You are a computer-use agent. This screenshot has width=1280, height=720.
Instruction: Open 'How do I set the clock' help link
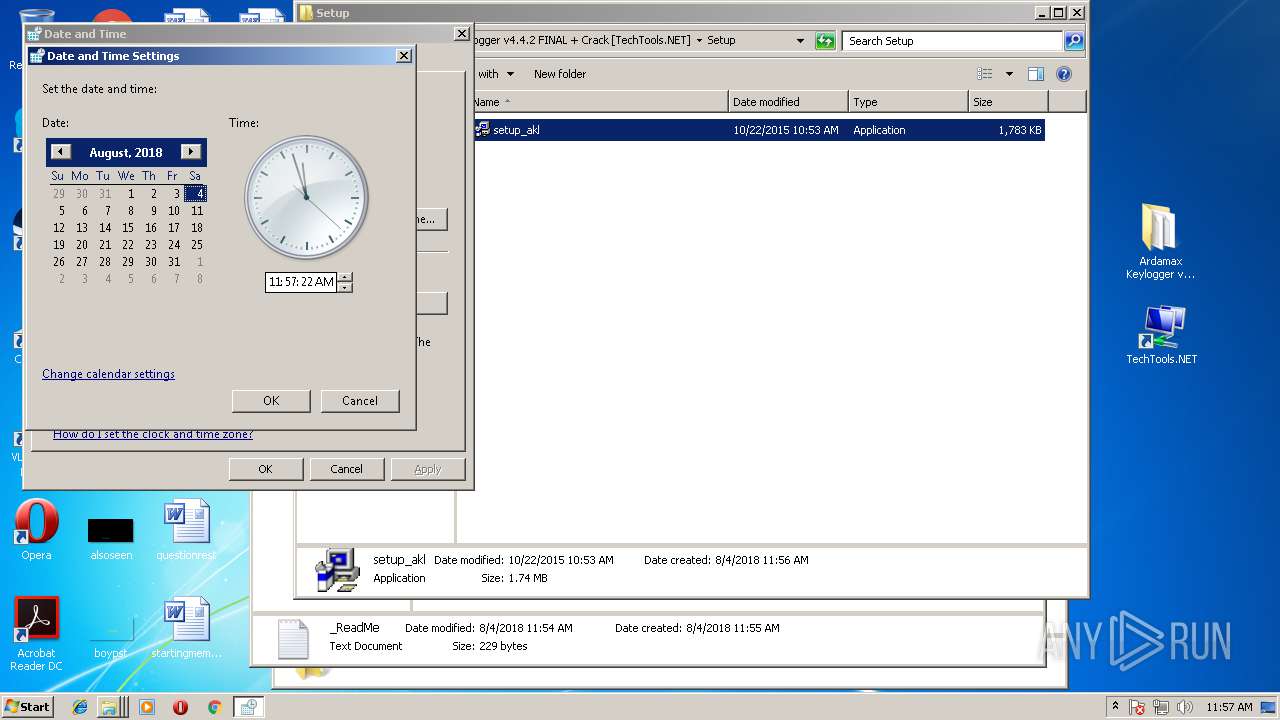coord(153,434)
